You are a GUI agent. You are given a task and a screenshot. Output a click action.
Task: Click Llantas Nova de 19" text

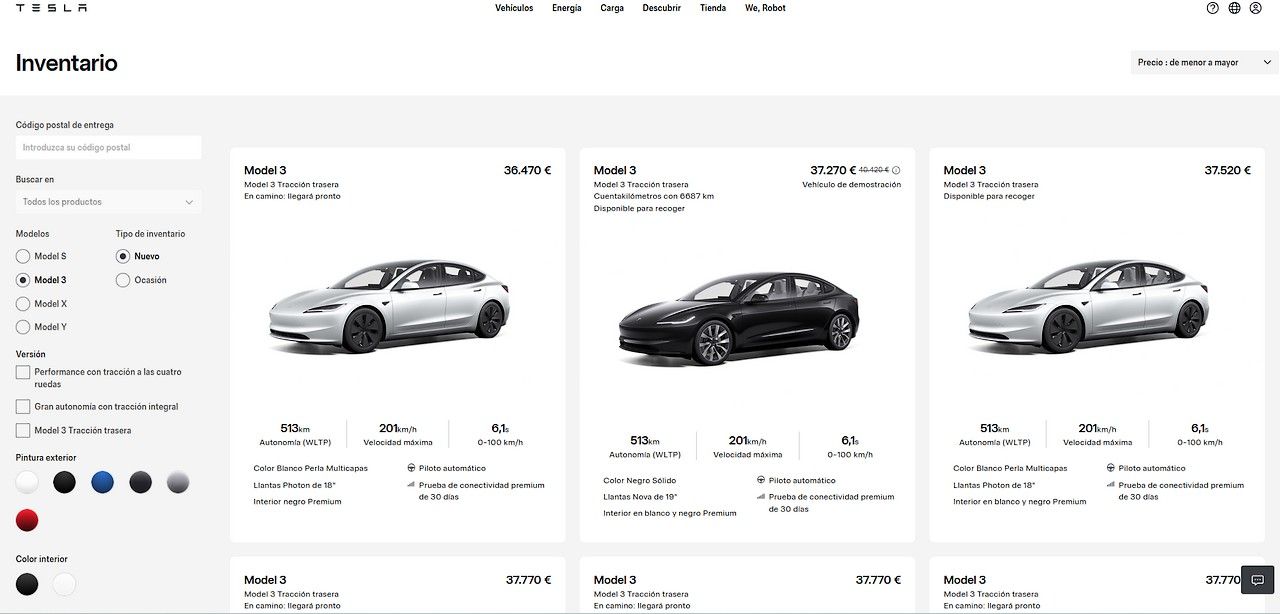click(640, 497)
